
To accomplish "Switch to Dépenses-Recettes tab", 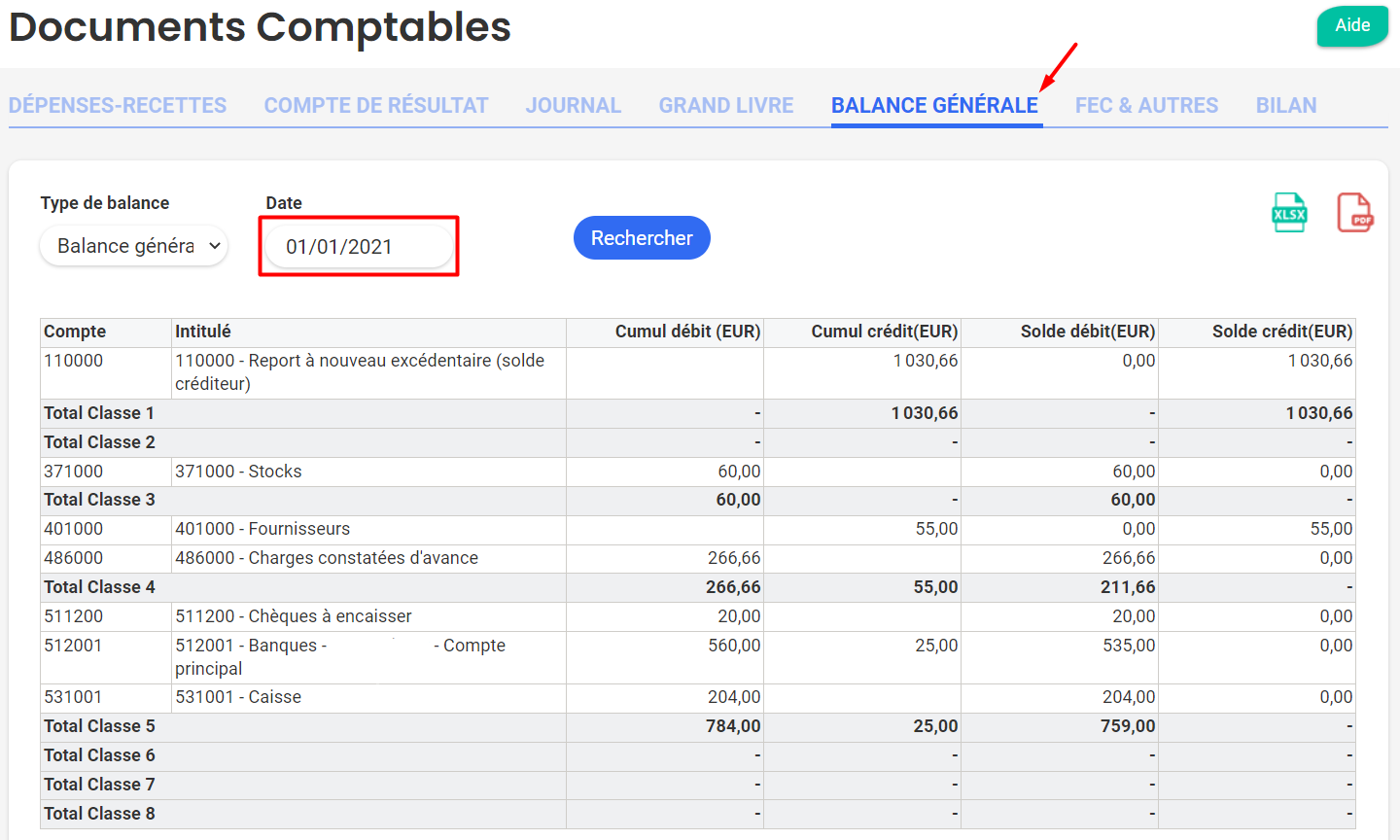I will [118, 105].
